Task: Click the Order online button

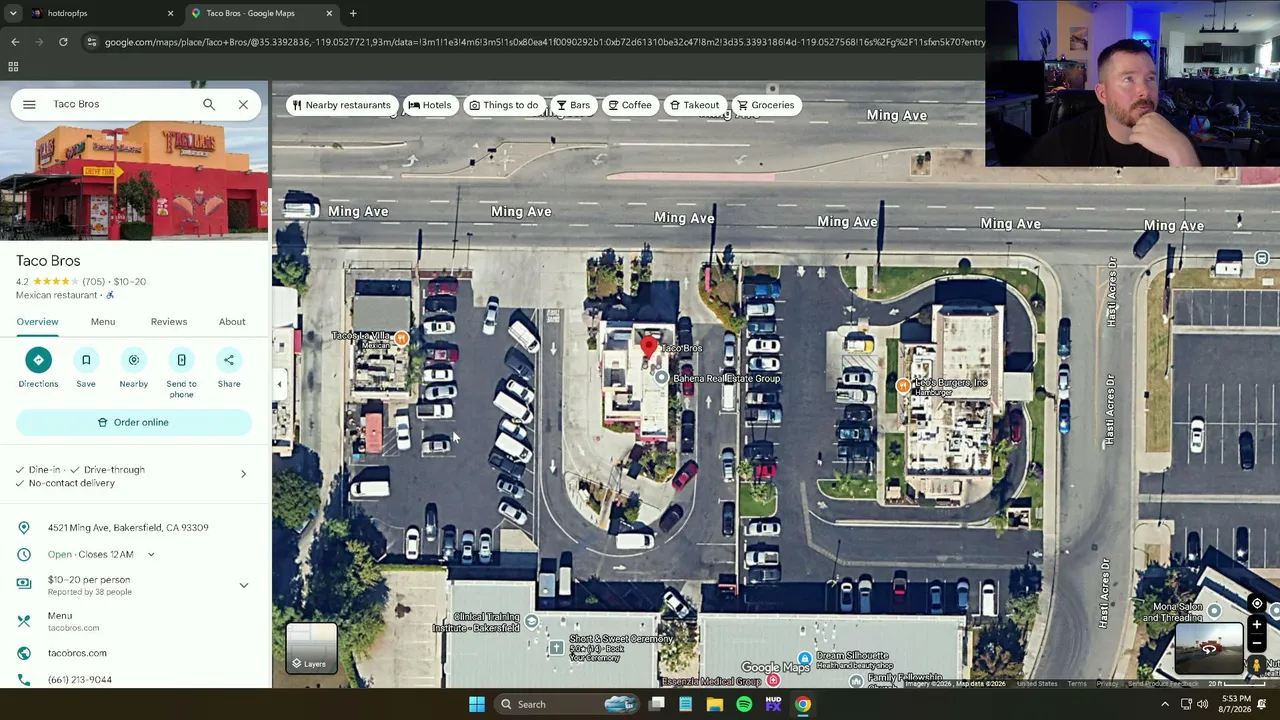Action: coord(134,423)
